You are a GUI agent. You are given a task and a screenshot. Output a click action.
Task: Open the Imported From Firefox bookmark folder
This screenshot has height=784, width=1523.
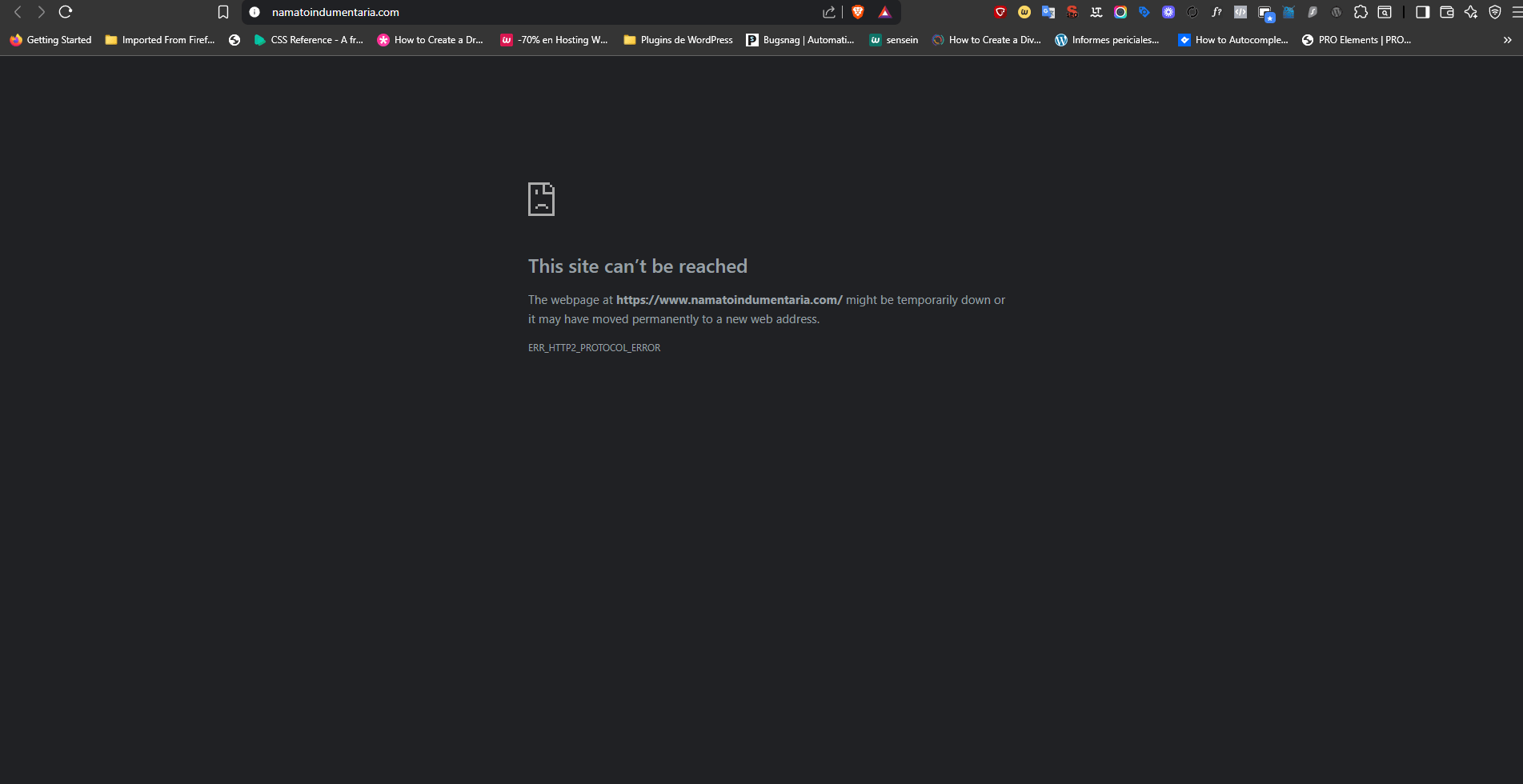pos(160,40)
